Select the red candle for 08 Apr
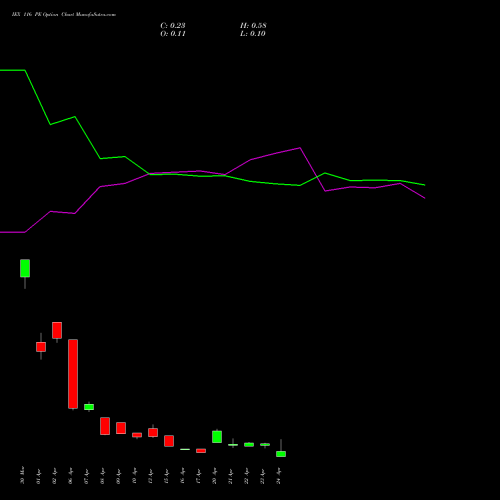500x500 pixels. (x=105, y=426)
